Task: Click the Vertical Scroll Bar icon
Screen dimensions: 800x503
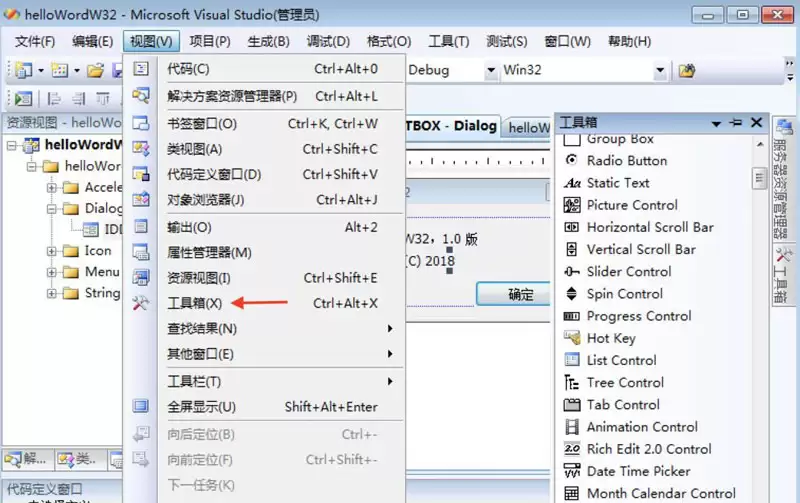Action: click(571, 249)
